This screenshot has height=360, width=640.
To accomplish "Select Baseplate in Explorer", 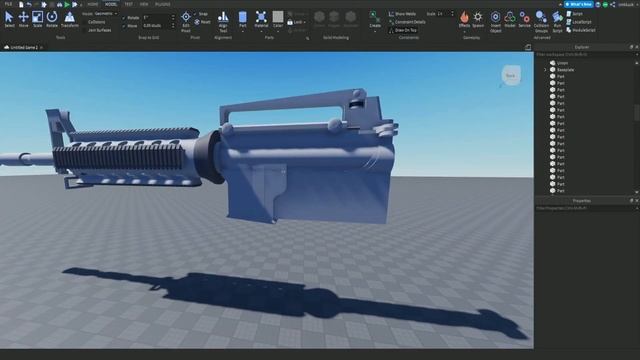I will pos(565,70).
